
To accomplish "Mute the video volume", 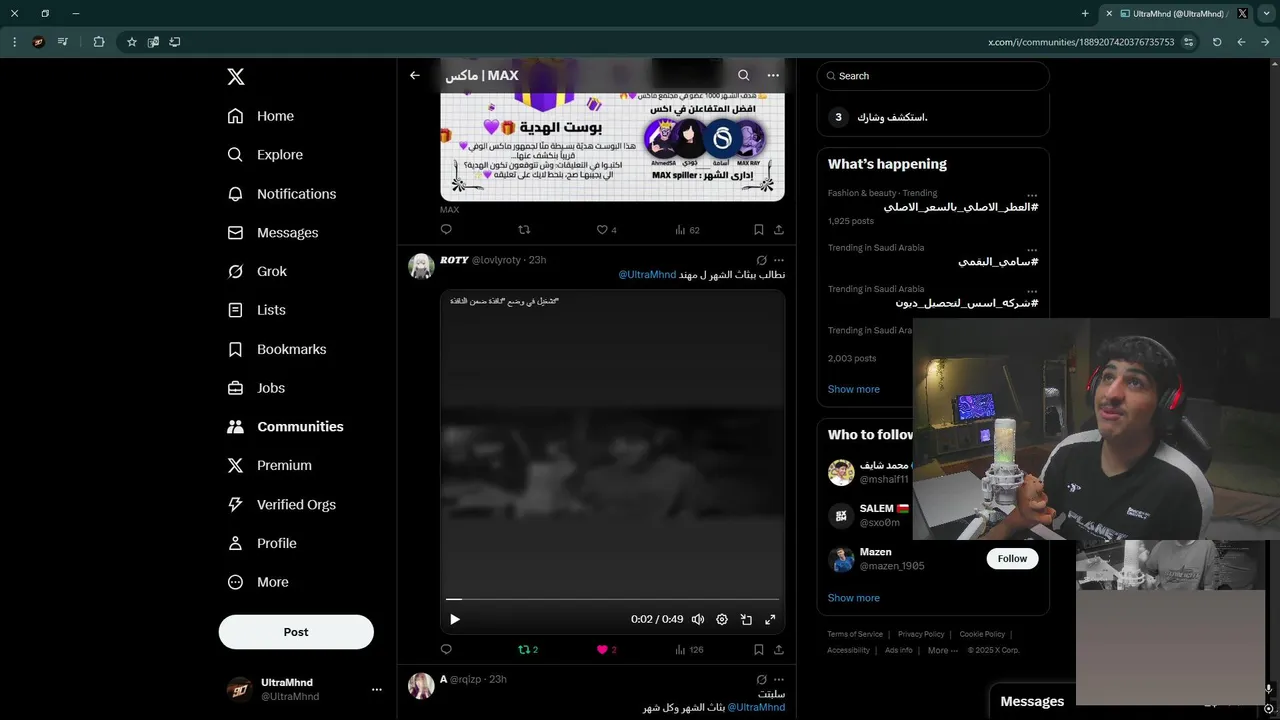I will point(698,619).
